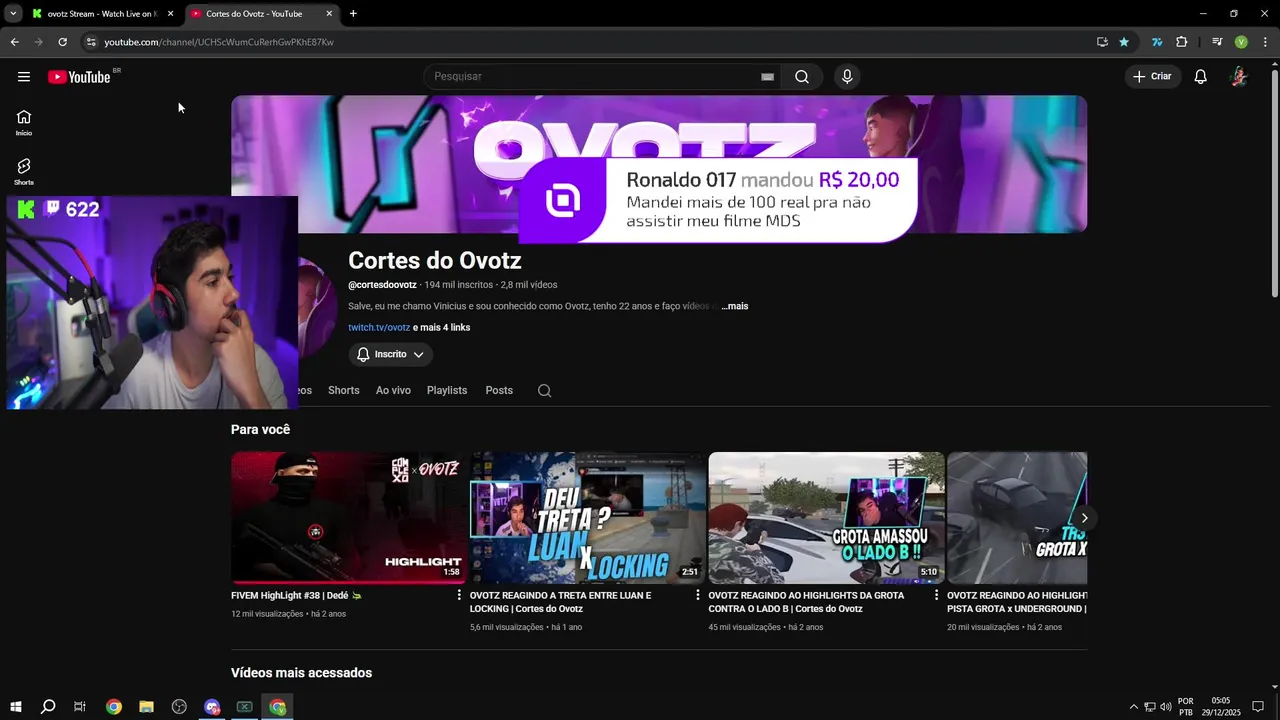1280x720 pixels.
Task: Close the Cortes do Ovotz tab
Action: click(x=329, y=14)
